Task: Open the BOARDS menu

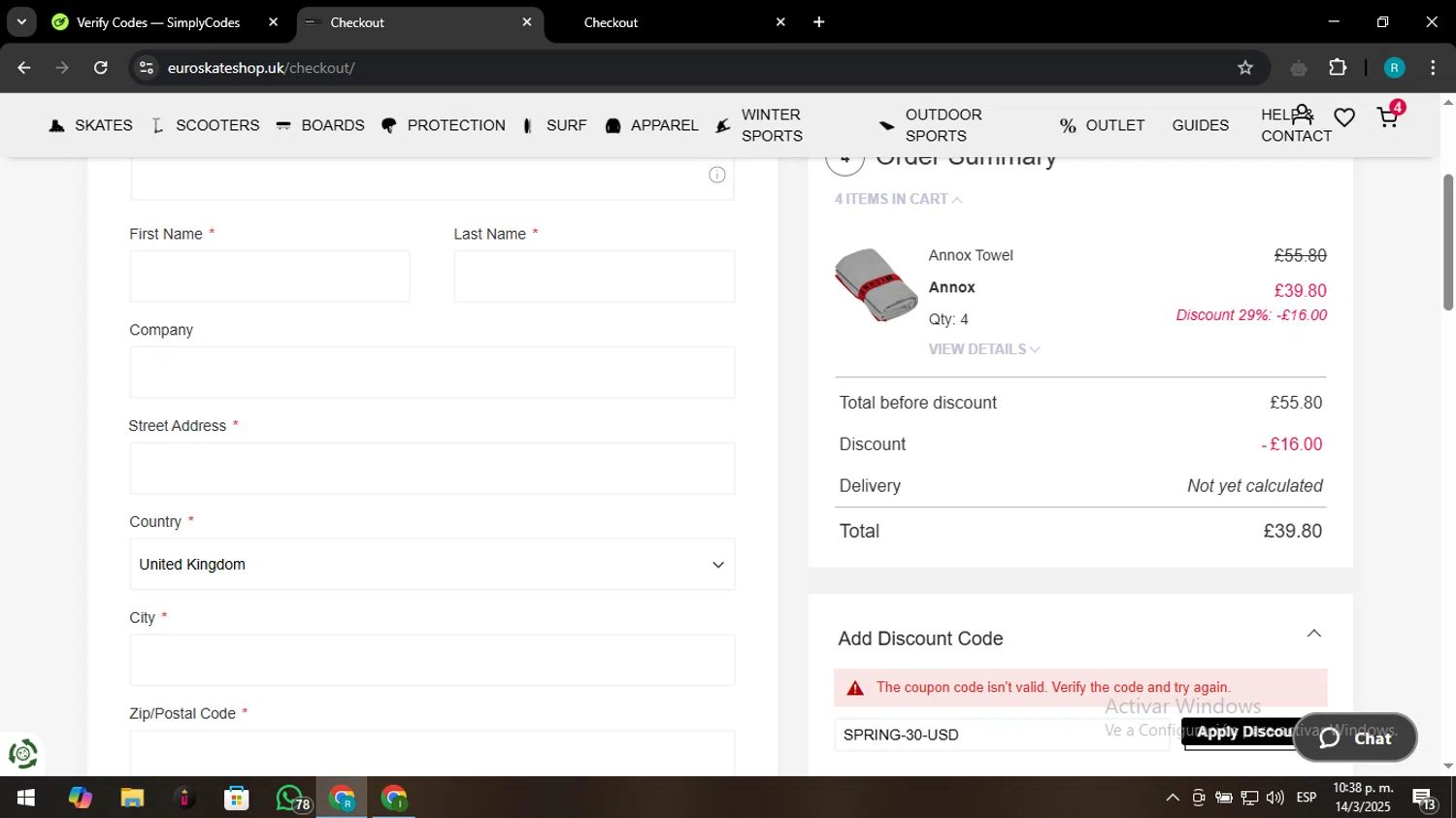Action: (320, 125)
